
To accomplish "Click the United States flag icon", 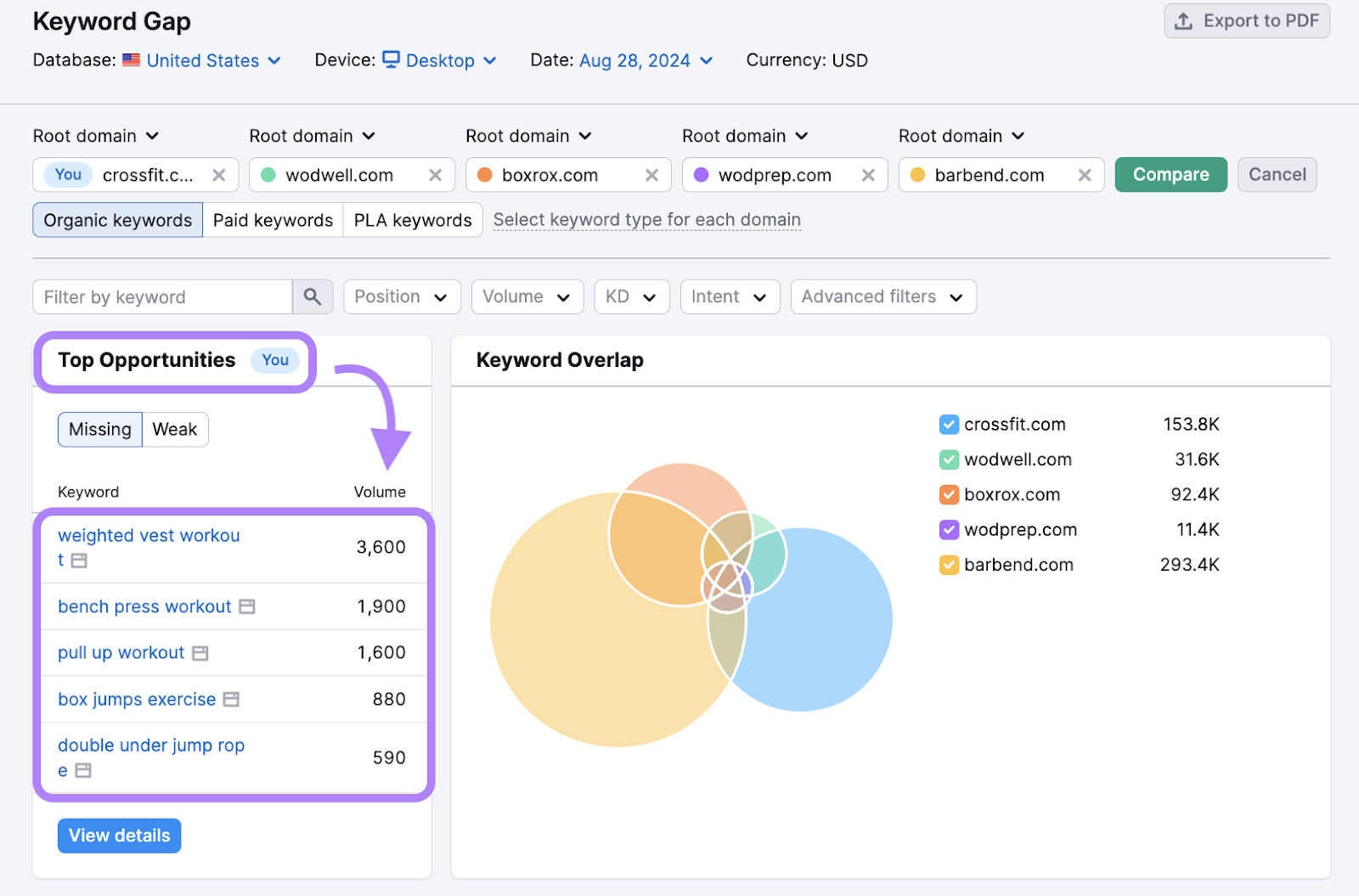I will point(131,60).
